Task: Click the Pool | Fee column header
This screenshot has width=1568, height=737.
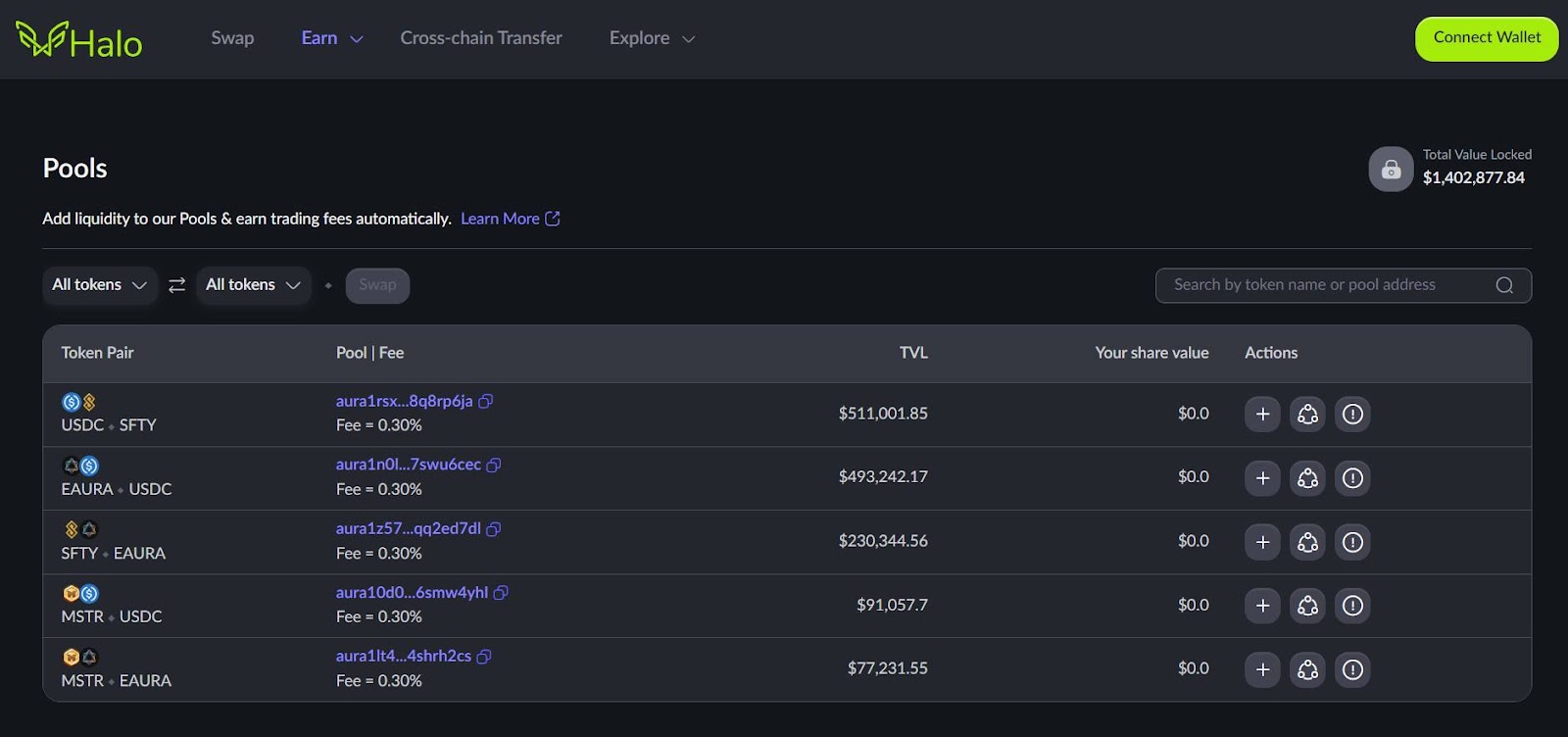Action: point(369,353)
